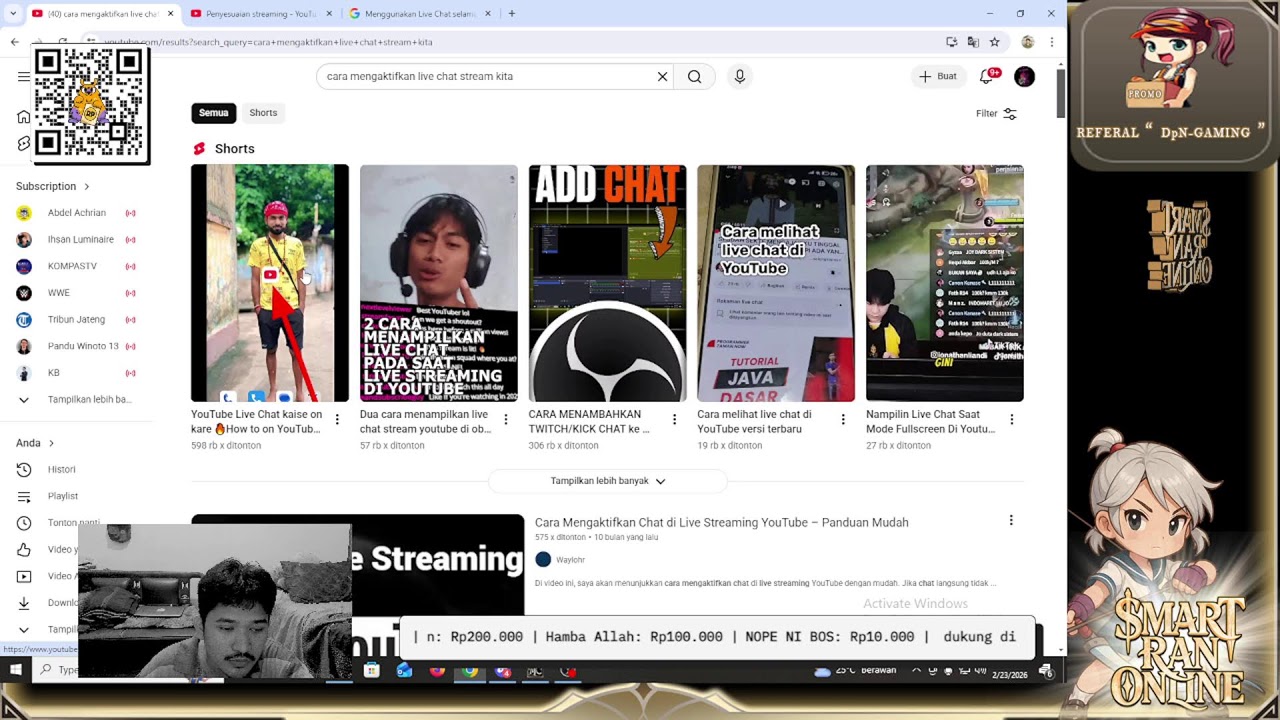The width and height of the screenshot is (1280, 720).
Task: Bookmark this page with the star icon
Action: (994, 42)
